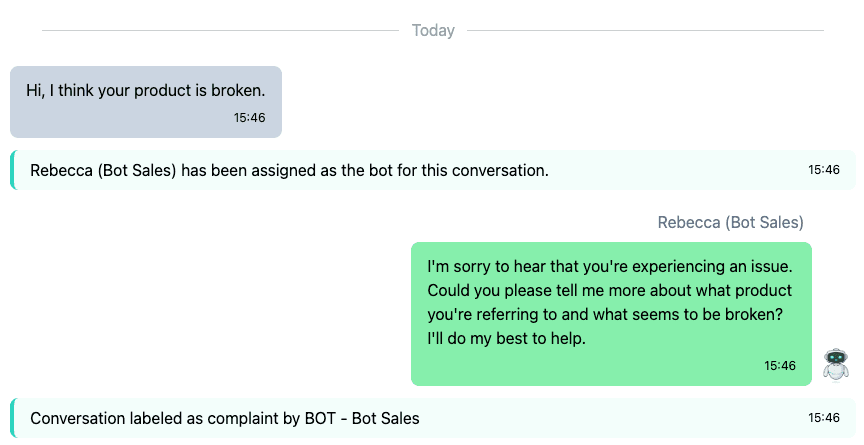
Task: Select the customer message about broken product
Action: (146, 102)
